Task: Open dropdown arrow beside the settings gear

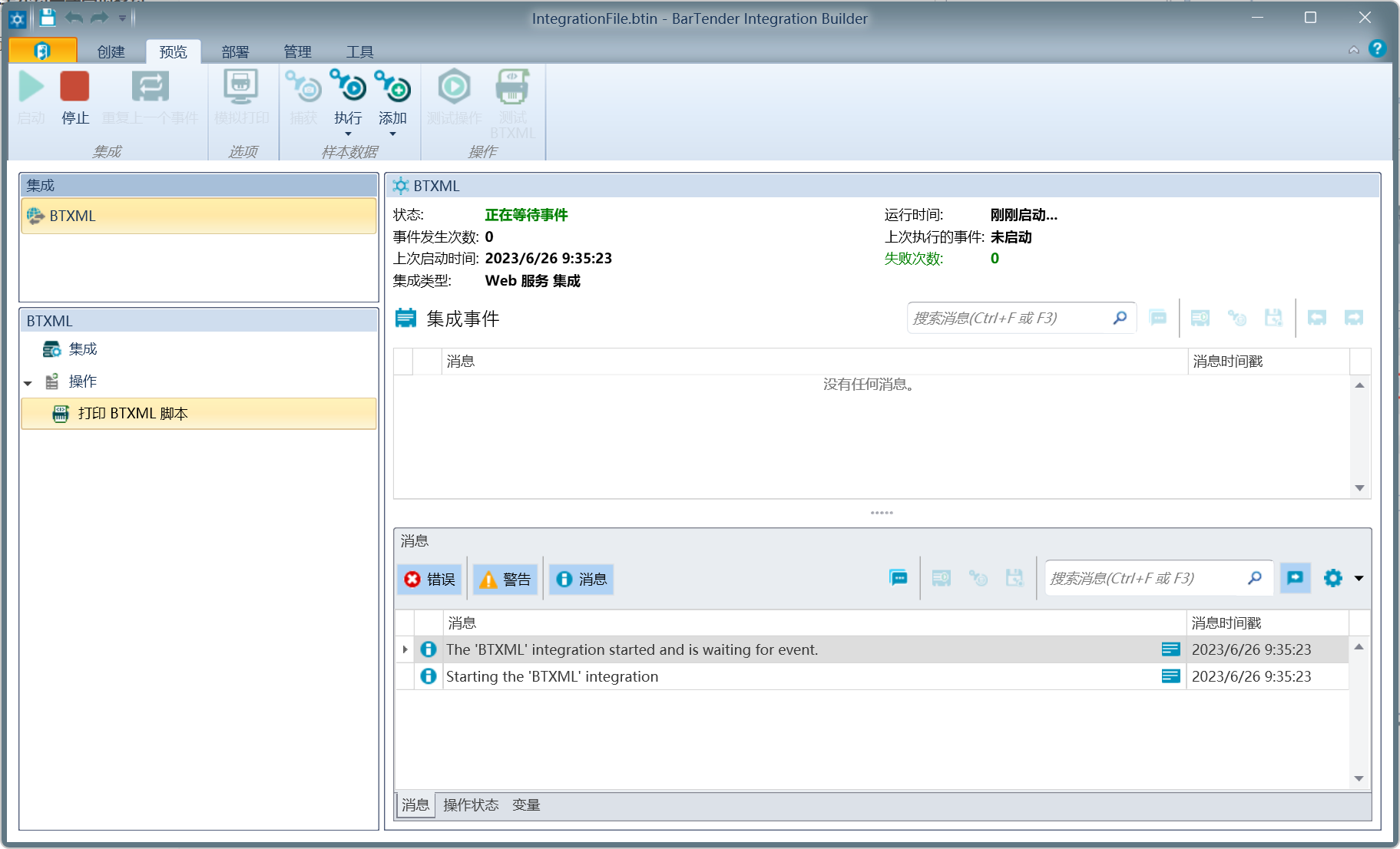Action: tap(1359, 578)
